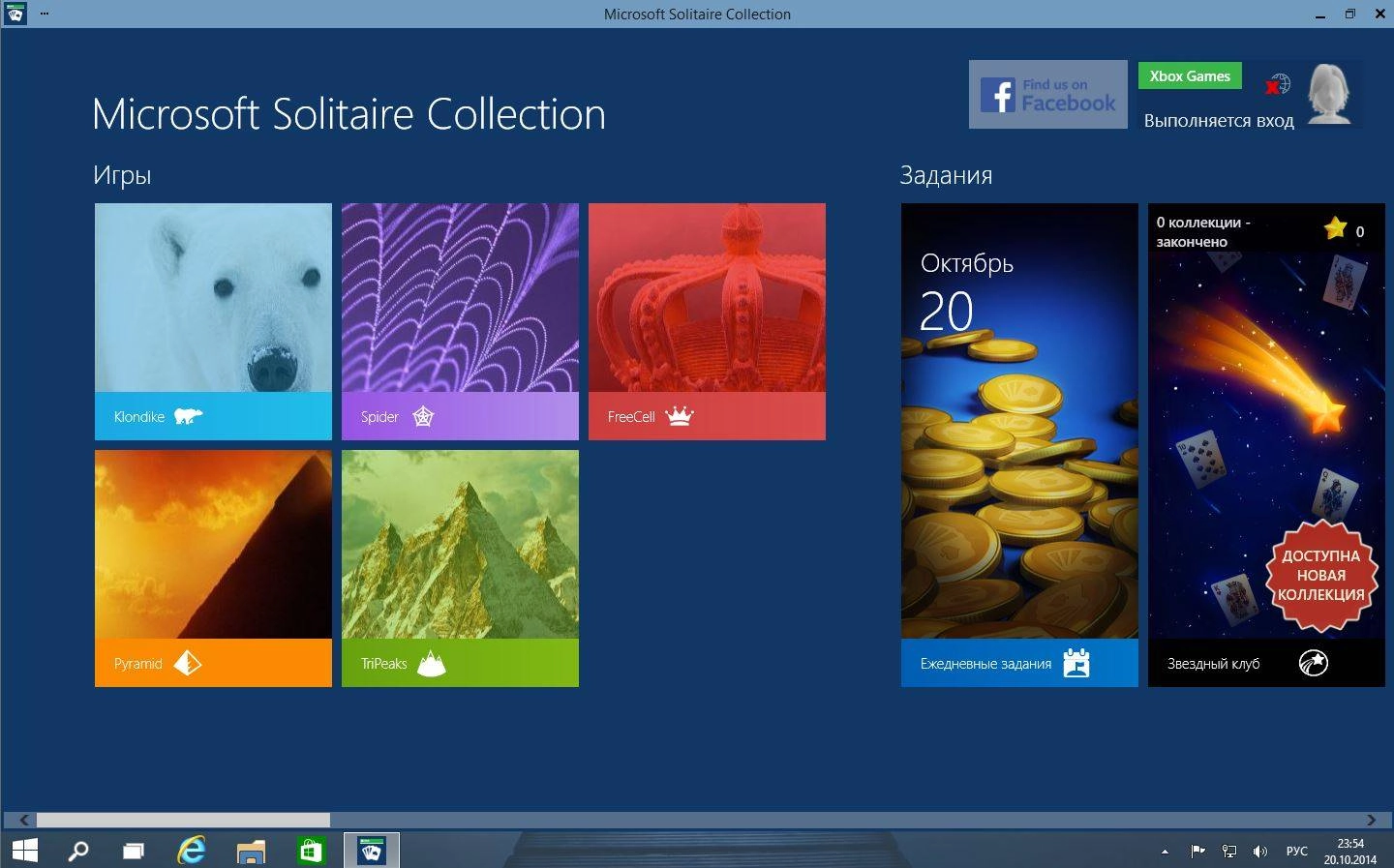1394x868 pixels.
Task: Open the taskbar Search magnifier
Action: 78,851
